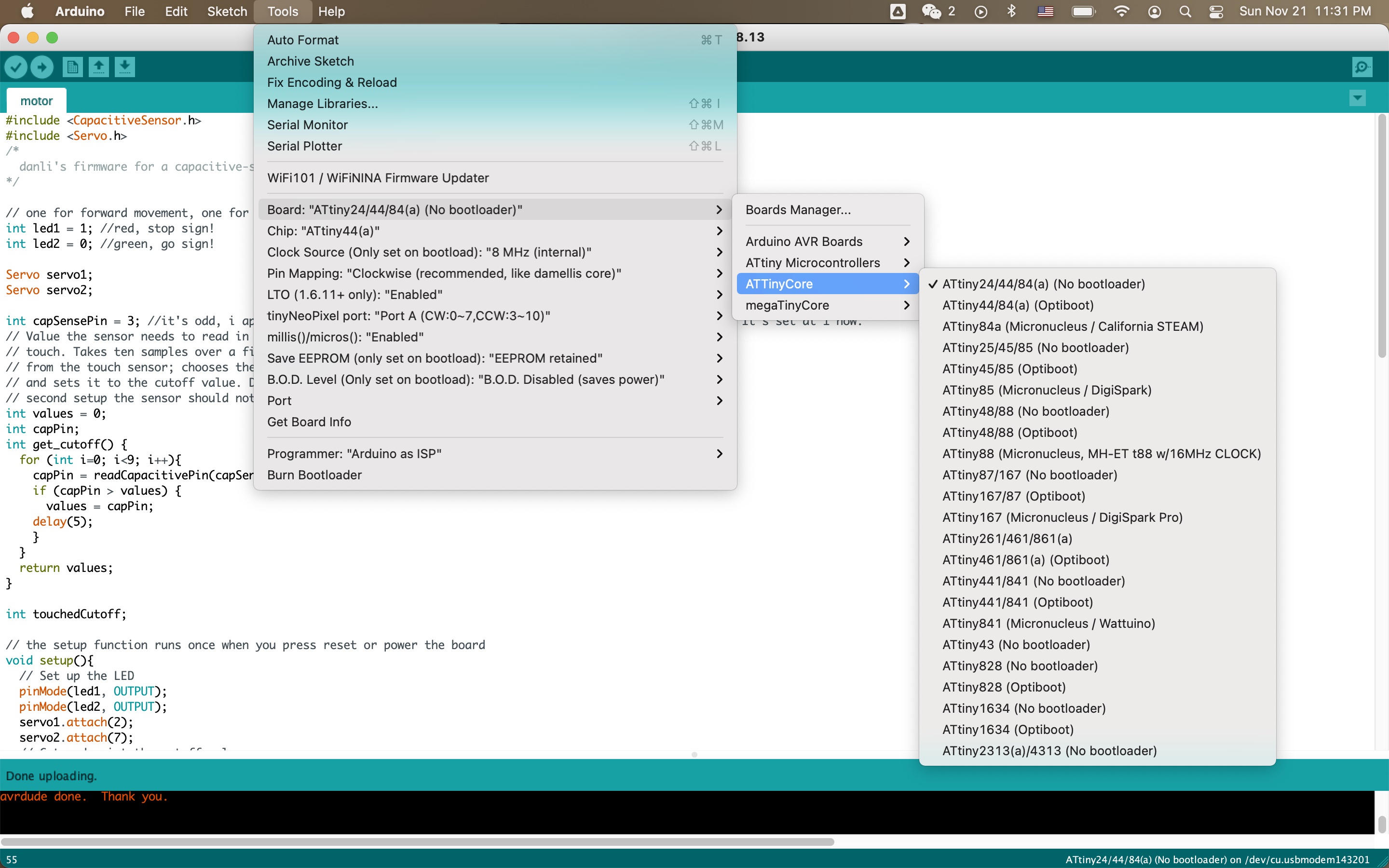This screenshot has height=868, width=1389.
Task: Click the horizontal scrollbar at bottom
Action: (x=417, y=841)
